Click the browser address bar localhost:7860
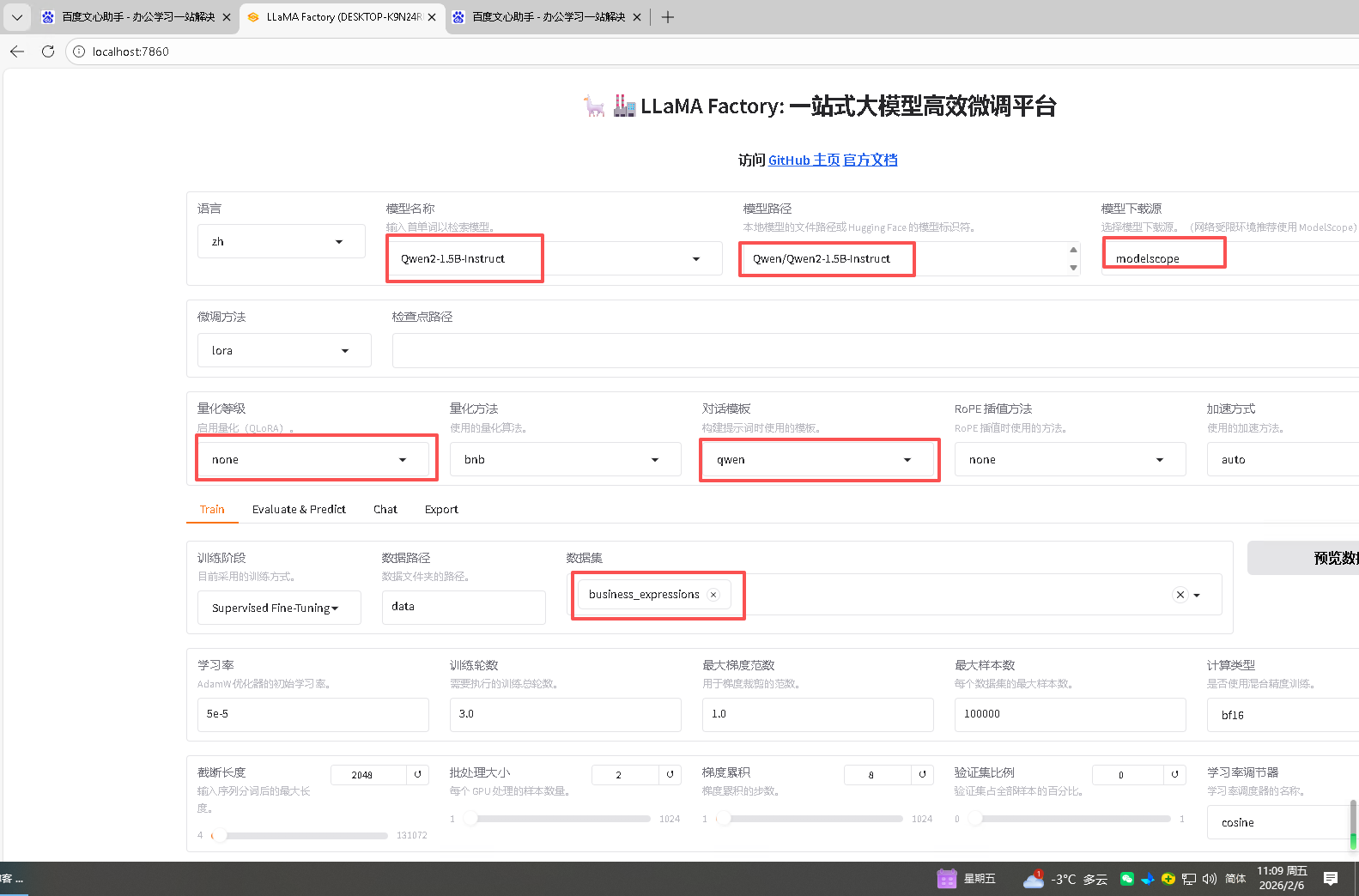Viewport: 1359px width, 896px height. tap(713, 51)
